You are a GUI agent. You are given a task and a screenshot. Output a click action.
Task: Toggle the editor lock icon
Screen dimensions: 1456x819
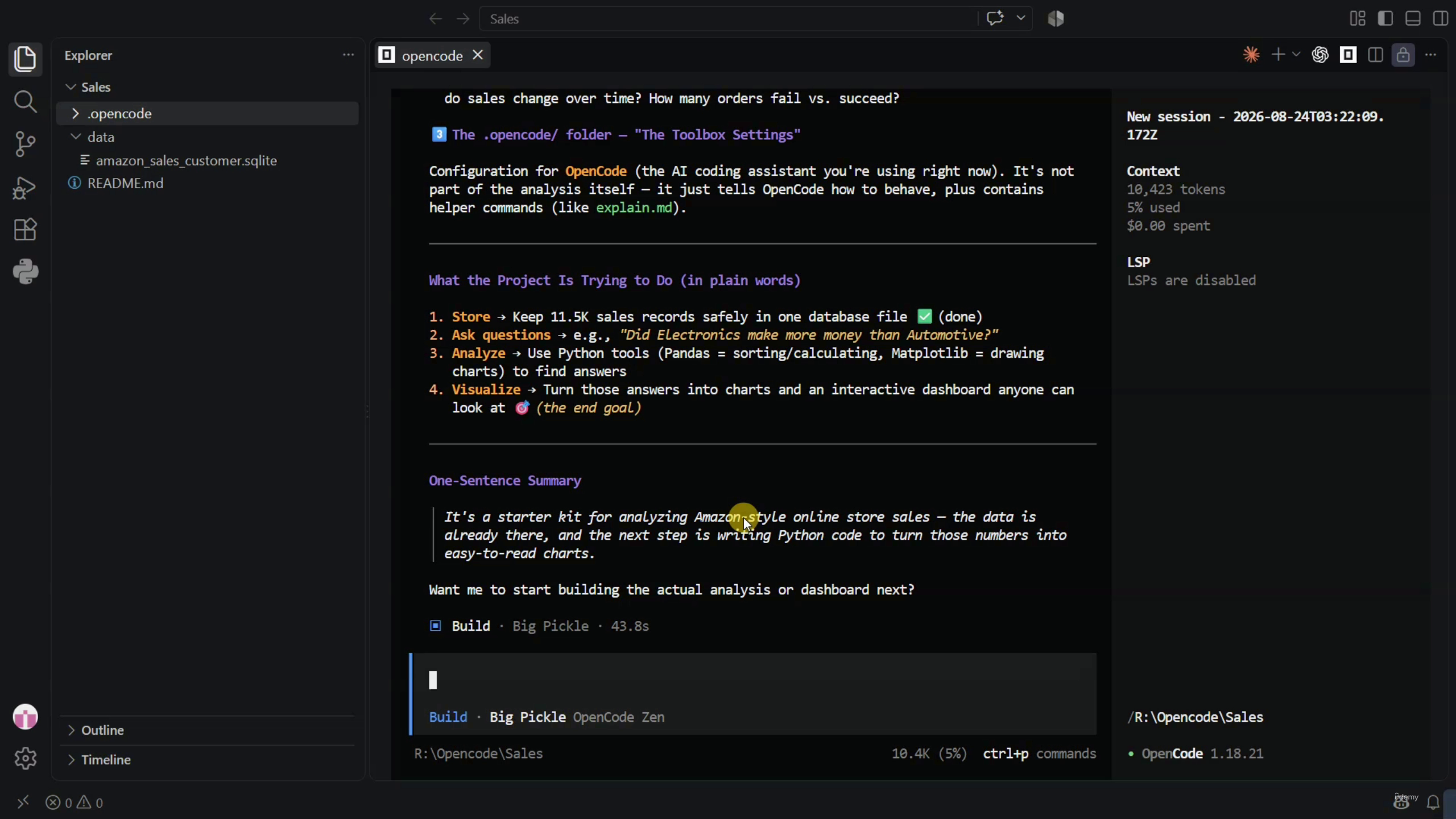(1403, 55)
